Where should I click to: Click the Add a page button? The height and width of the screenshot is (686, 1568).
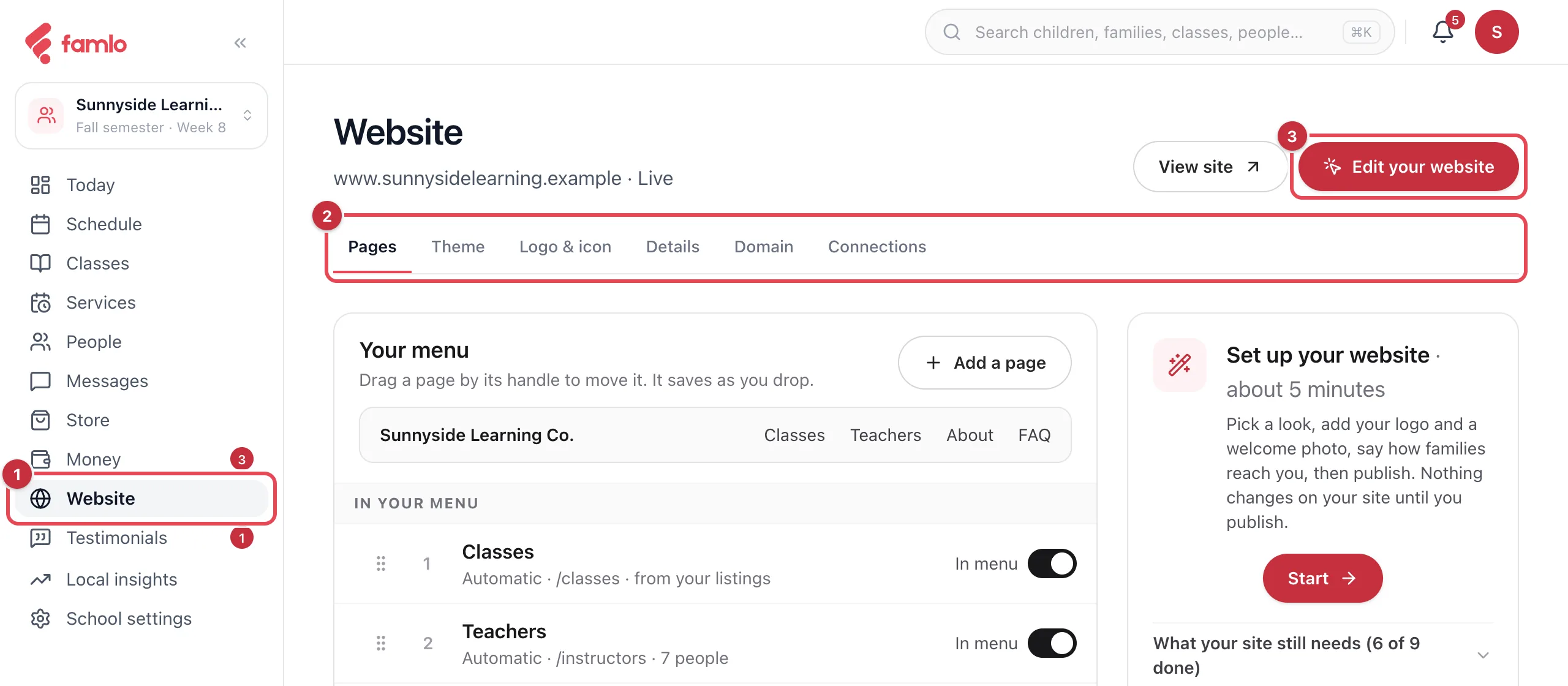[984, 363]
